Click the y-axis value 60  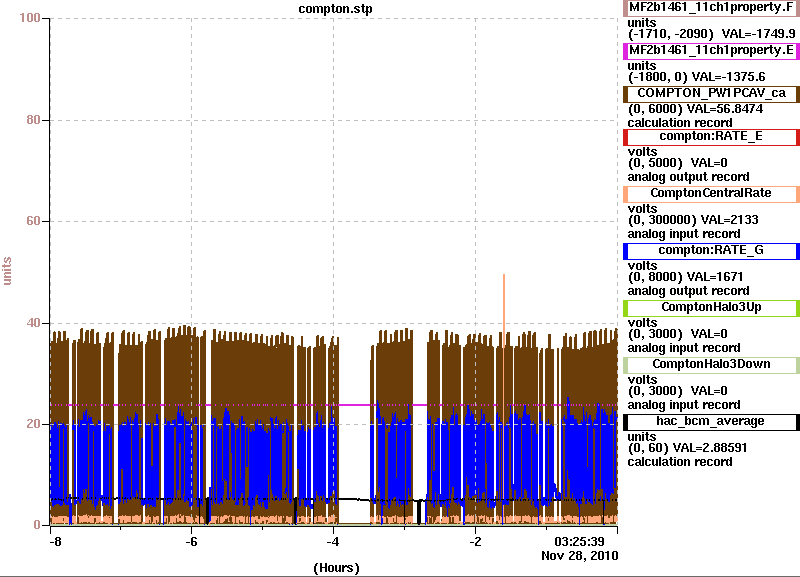[34, 221]
